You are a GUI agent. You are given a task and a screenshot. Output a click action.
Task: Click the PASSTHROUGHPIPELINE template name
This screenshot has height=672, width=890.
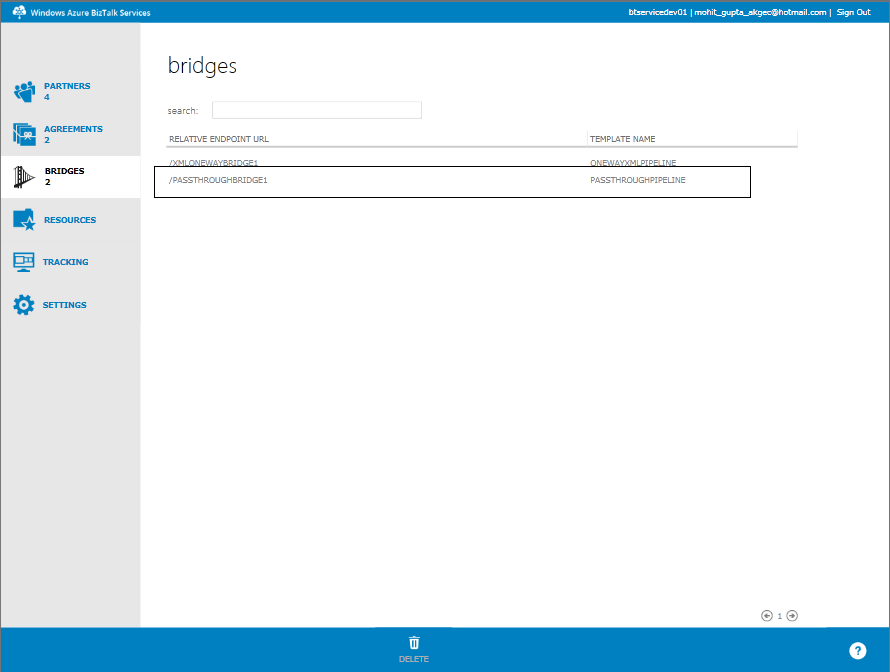click(637, 180)
